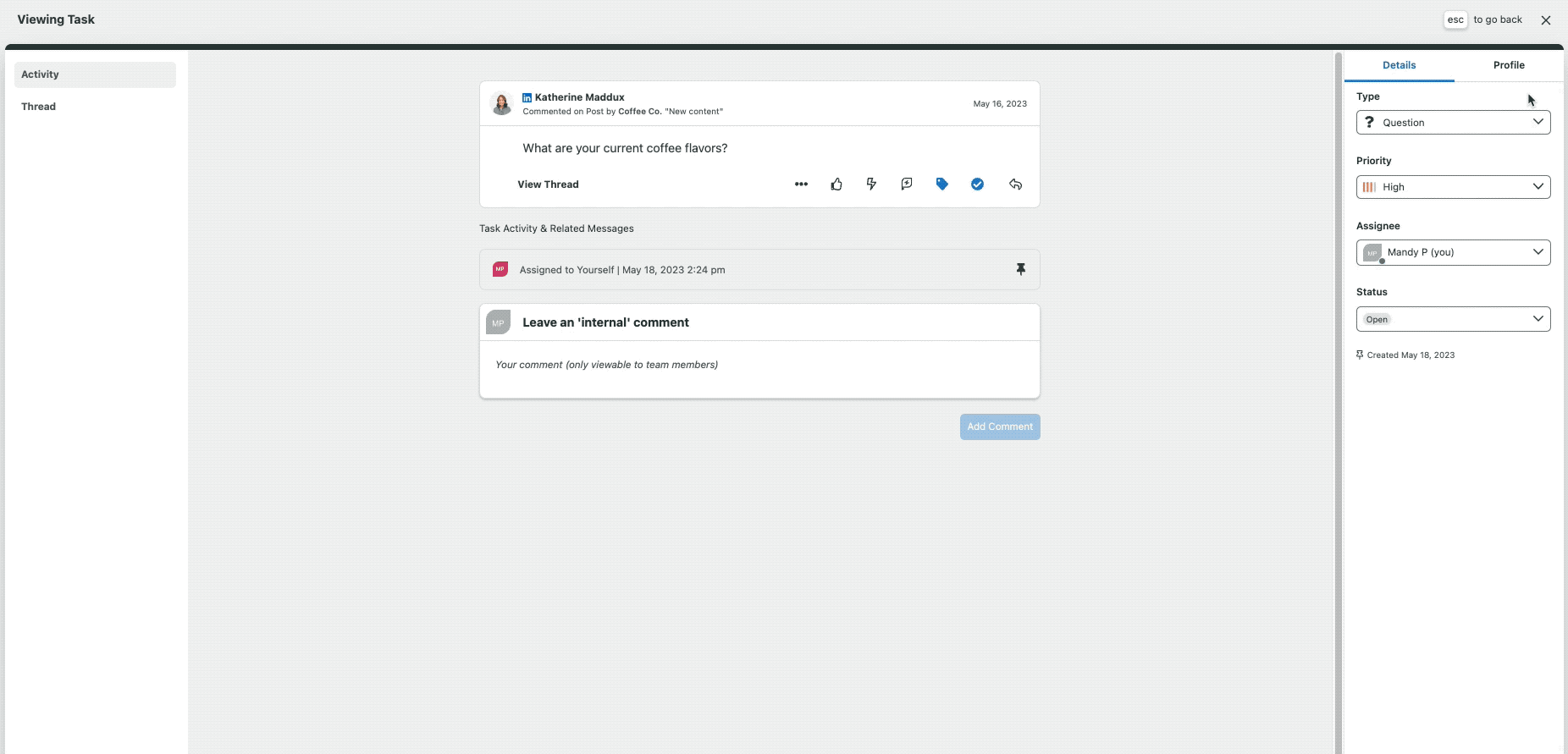Click the vertical scrollbar beside details panel
The height and width of the screenshot is (754, 1568).
pos(1338,402)
